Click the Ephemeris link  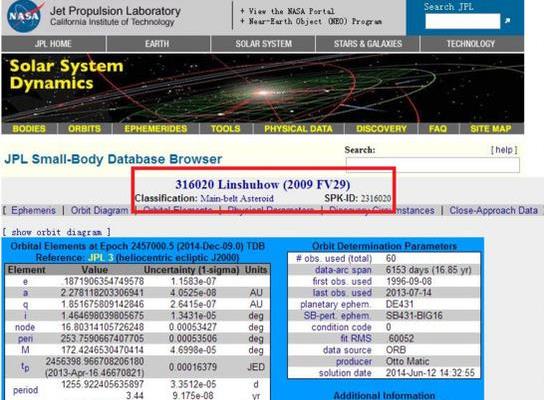point(33,210)
